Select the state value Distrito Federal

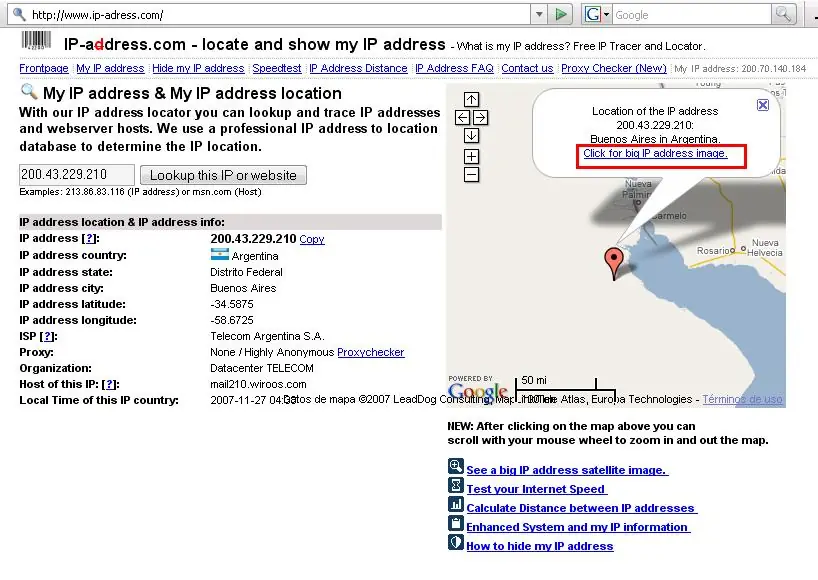[x=246, y=272]
